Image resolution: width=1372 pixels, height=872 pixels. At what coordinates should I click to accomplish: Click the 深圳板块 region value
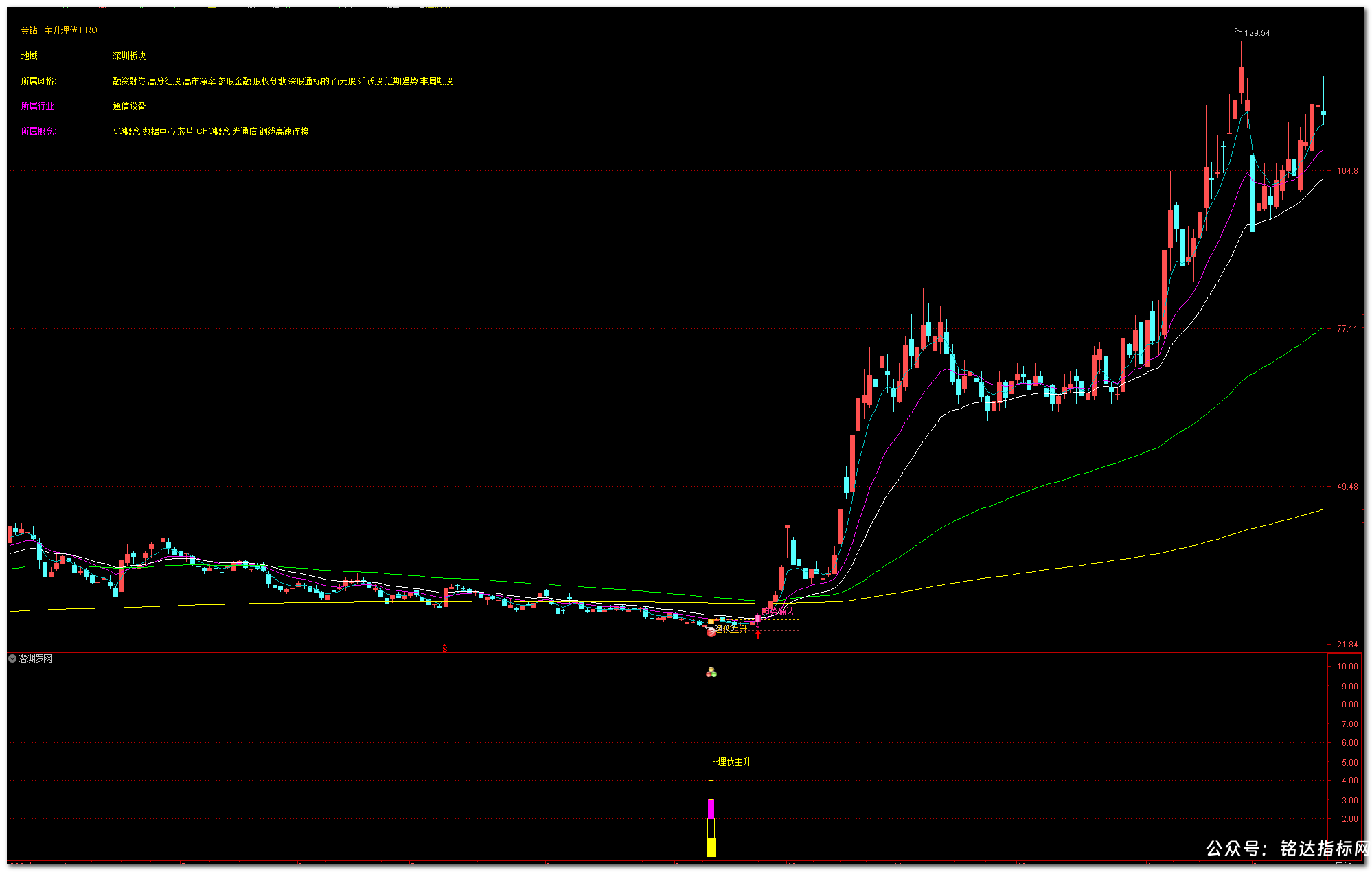130,56
